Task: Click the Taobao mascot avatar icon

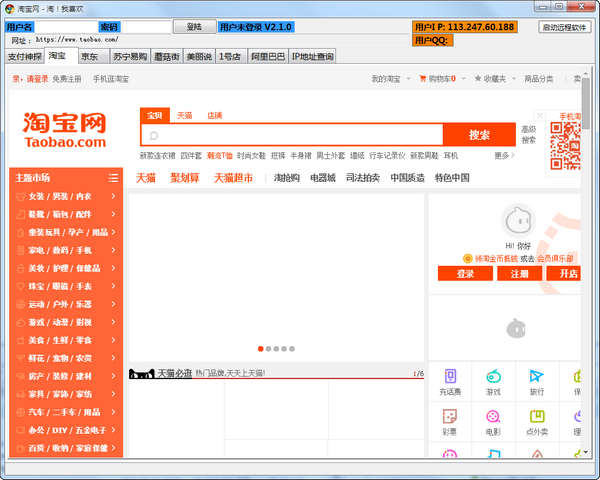Action: [516, 219]
